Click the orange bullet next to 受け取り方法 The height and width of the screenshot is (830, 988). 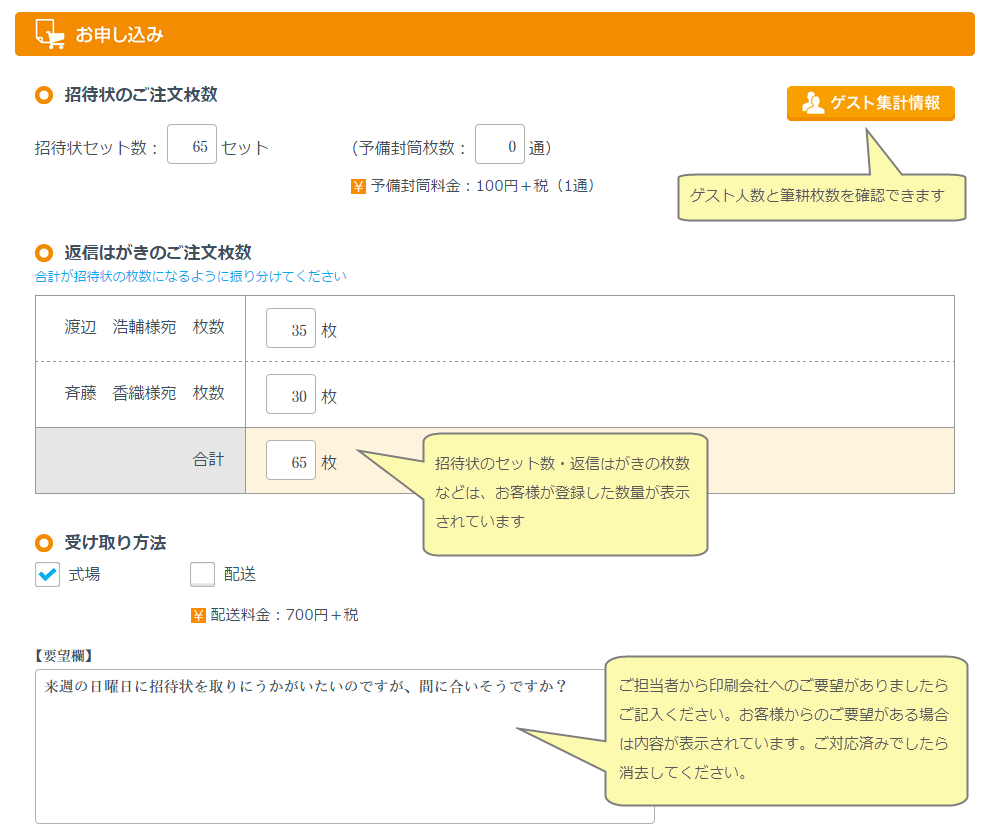(x=43, y=543)
